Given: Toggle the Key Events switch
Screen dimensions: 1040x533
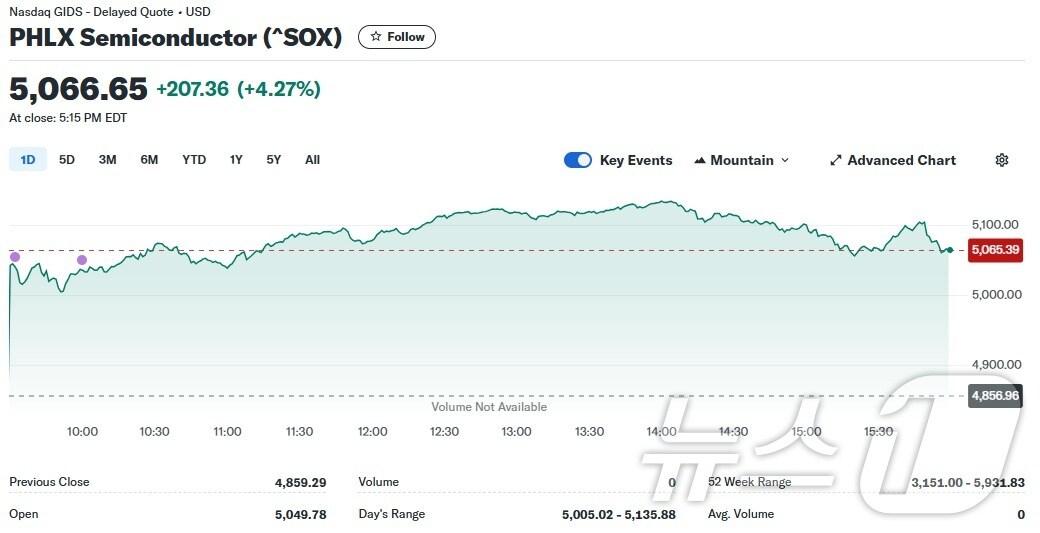Looking at the screenshot, I should click(578, 160).
